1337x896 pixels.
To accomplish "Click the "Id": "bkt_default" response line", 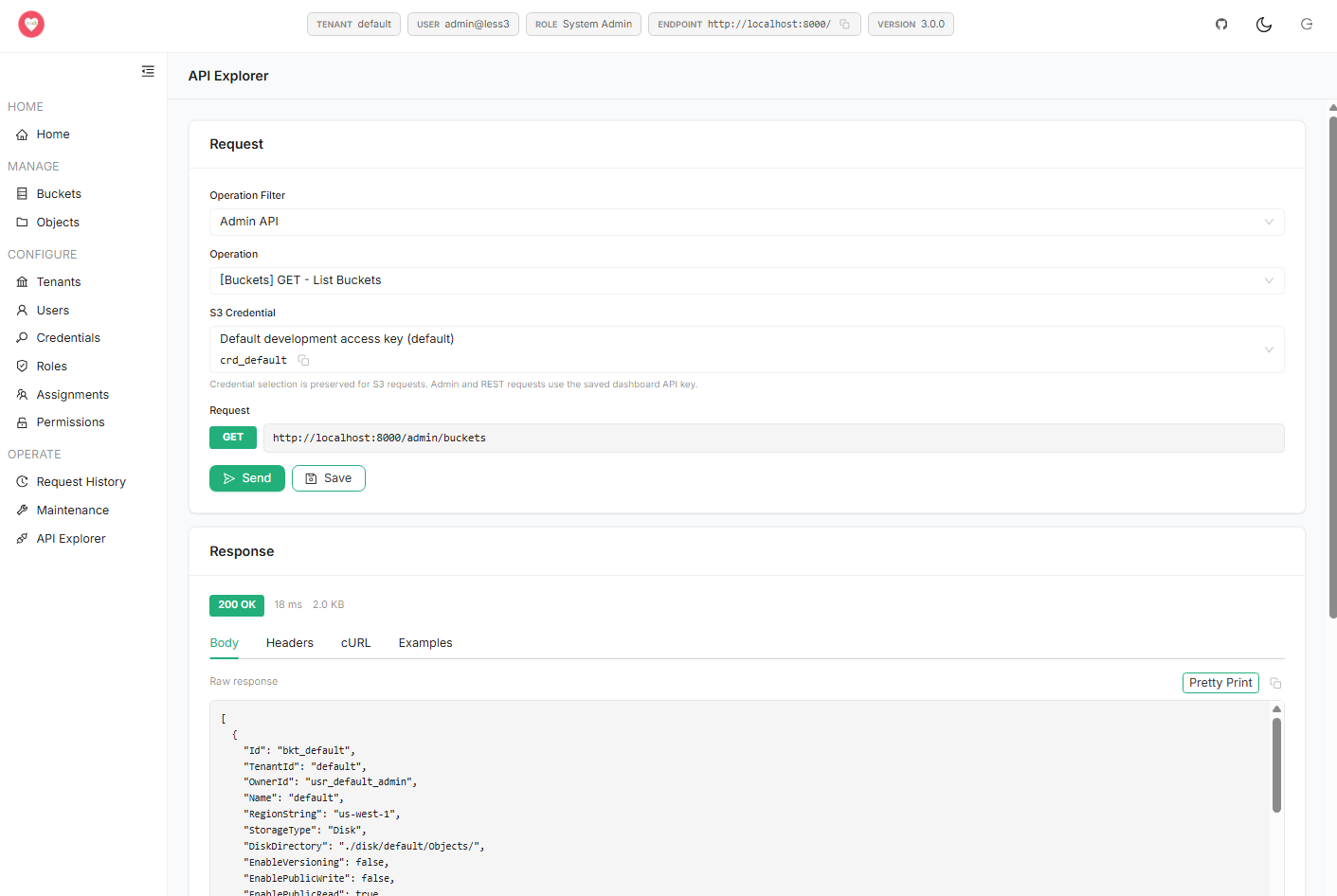I will click(299, 751).
